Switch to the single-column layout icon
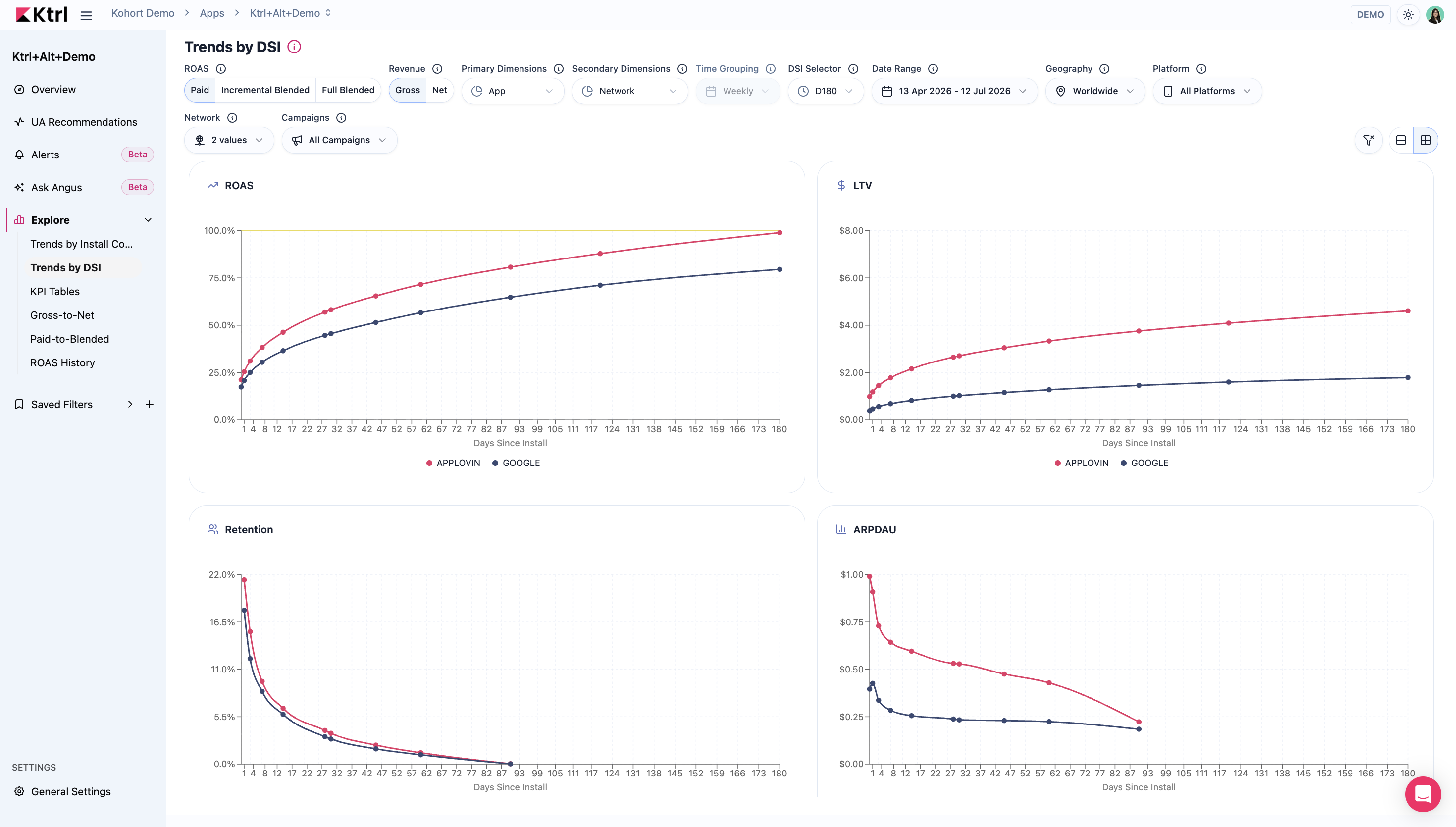The height and width of the screenshot is (827, 1456). tap(1401, 140)
